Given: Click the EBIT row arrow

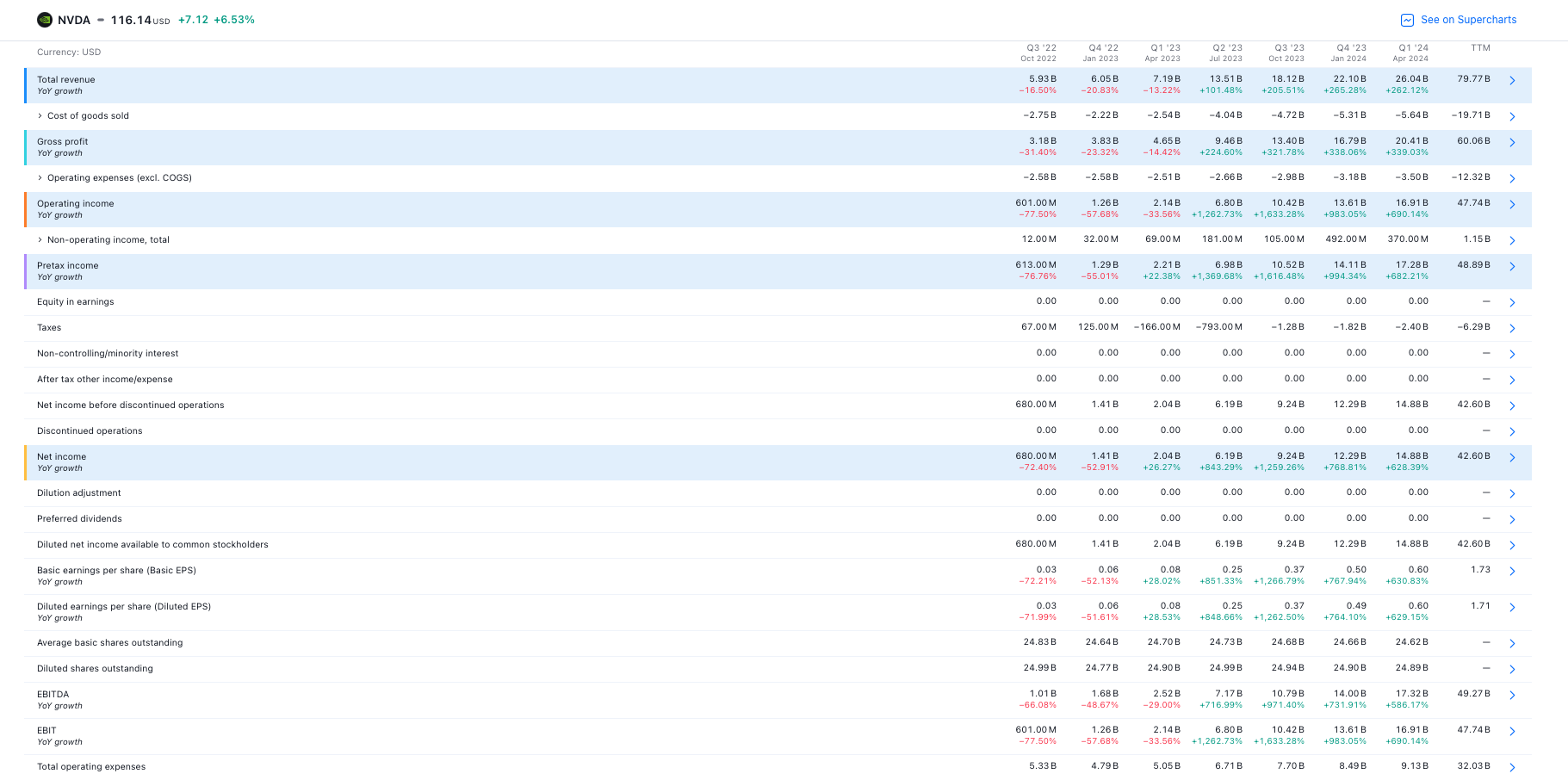Looking at the screenshot, I should [x=1512, y=731].
